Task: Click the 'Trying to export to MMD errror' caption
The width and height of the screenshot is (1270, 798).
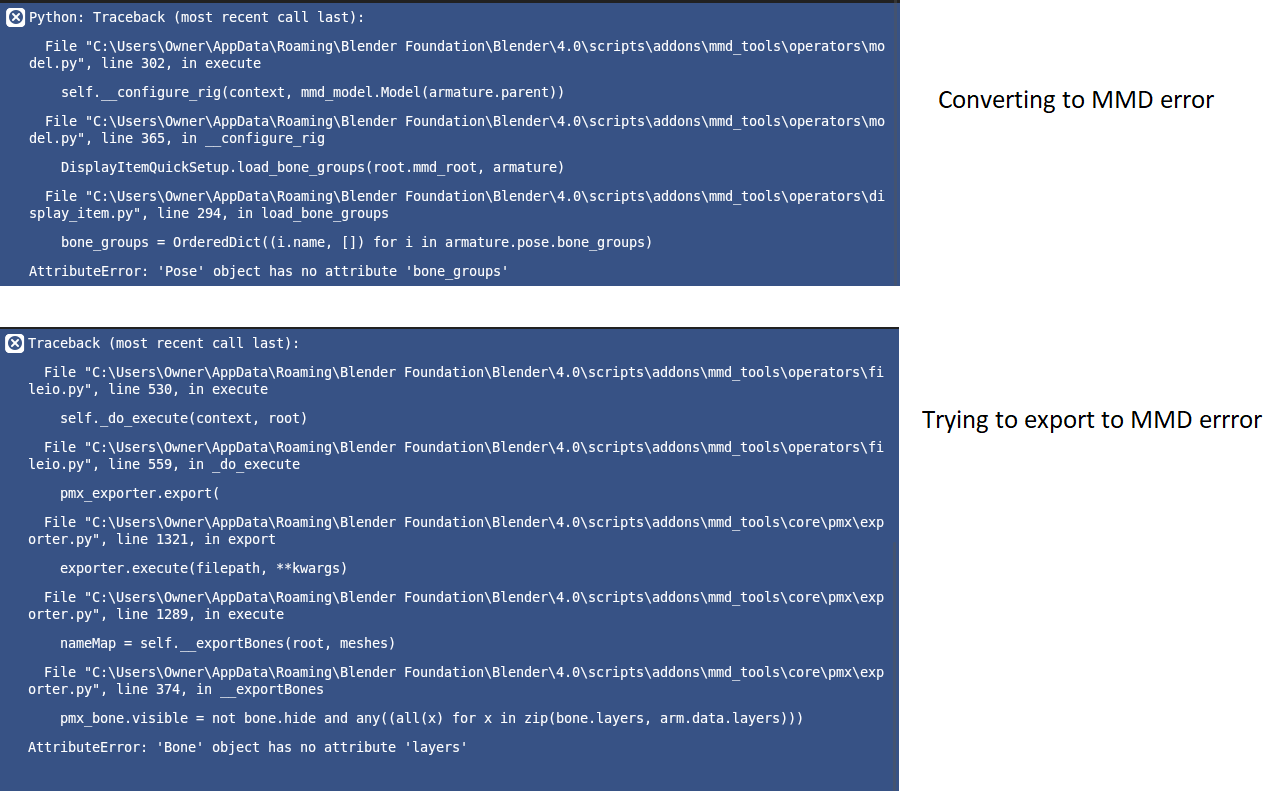Action: coord(1092,420)
